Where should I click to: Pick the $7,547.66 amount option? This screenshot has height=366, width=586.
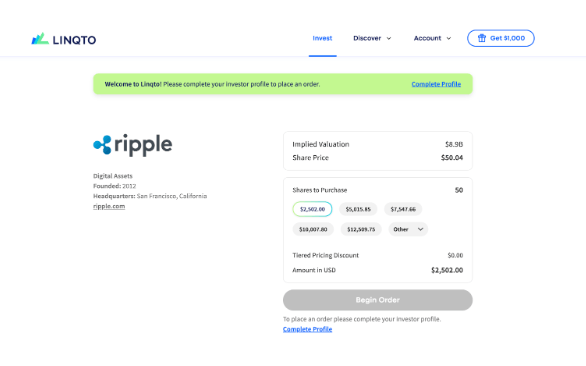[403, 209]
